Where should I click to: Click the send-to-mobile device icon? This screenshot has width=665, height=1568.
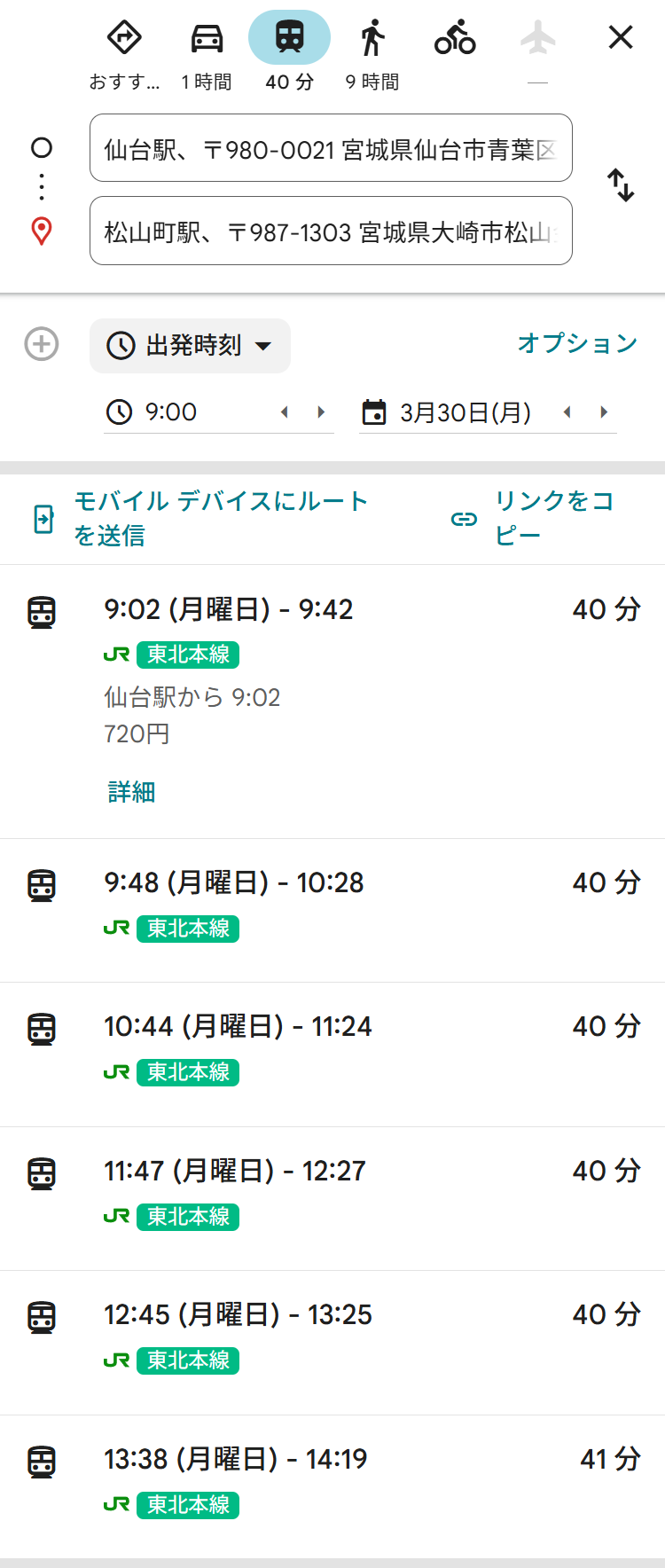[43, 519]
